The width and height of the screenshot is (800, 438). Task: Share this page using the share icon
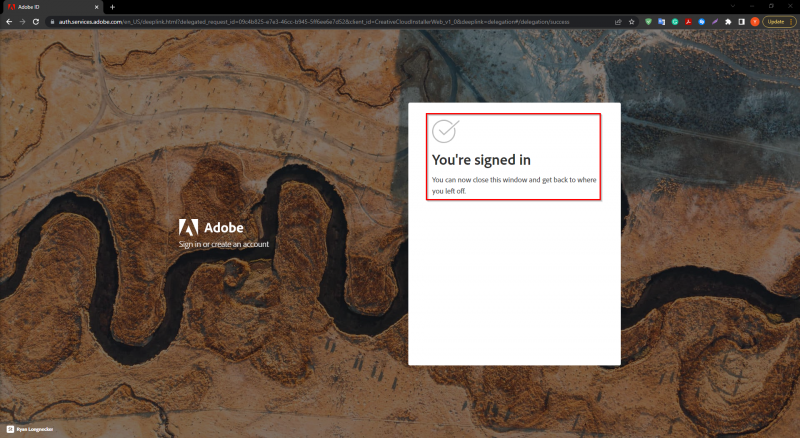(618, 22)
